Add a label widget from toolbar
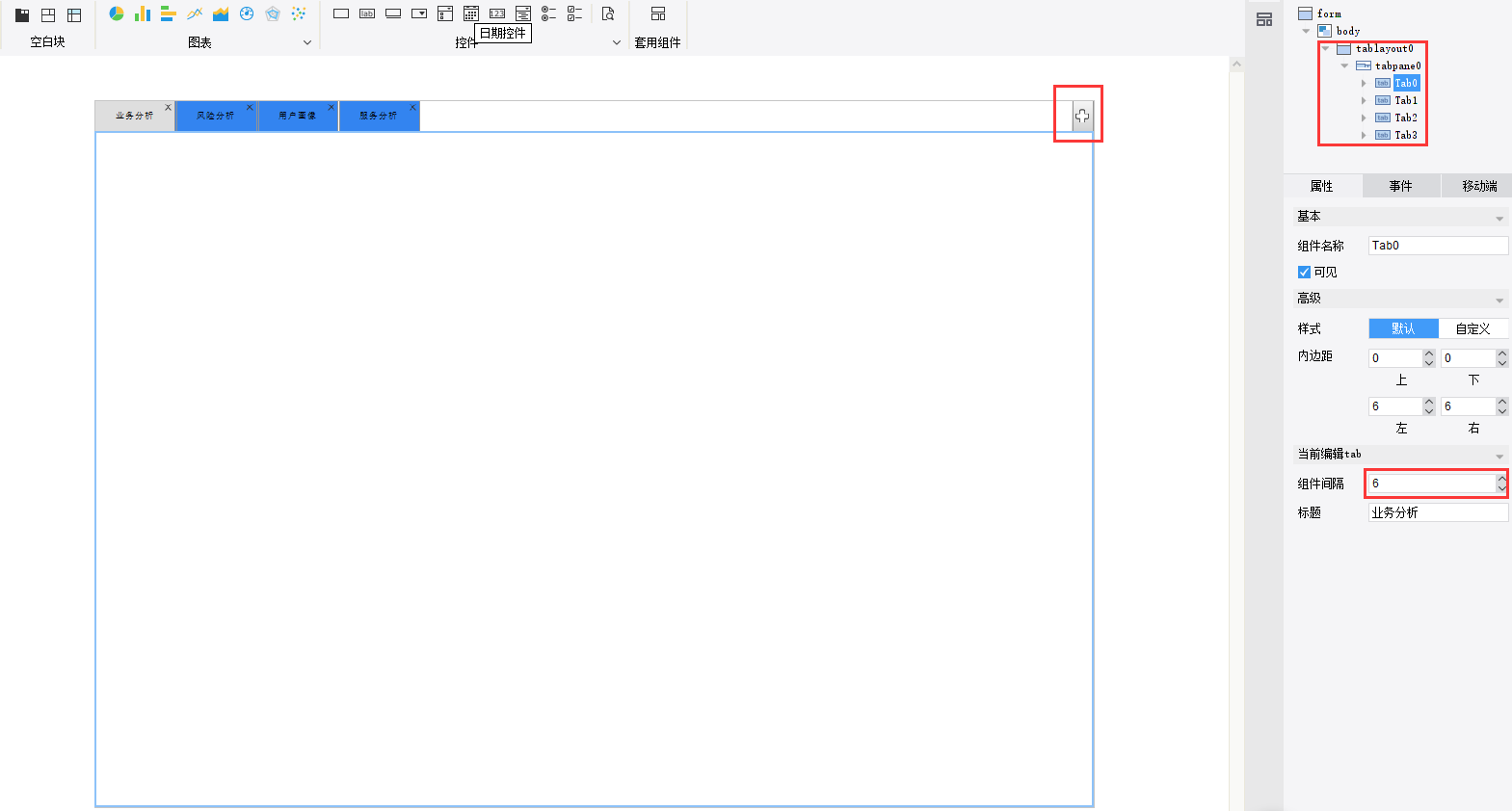This screenshot has width=1512, height=811. point(367,13)
